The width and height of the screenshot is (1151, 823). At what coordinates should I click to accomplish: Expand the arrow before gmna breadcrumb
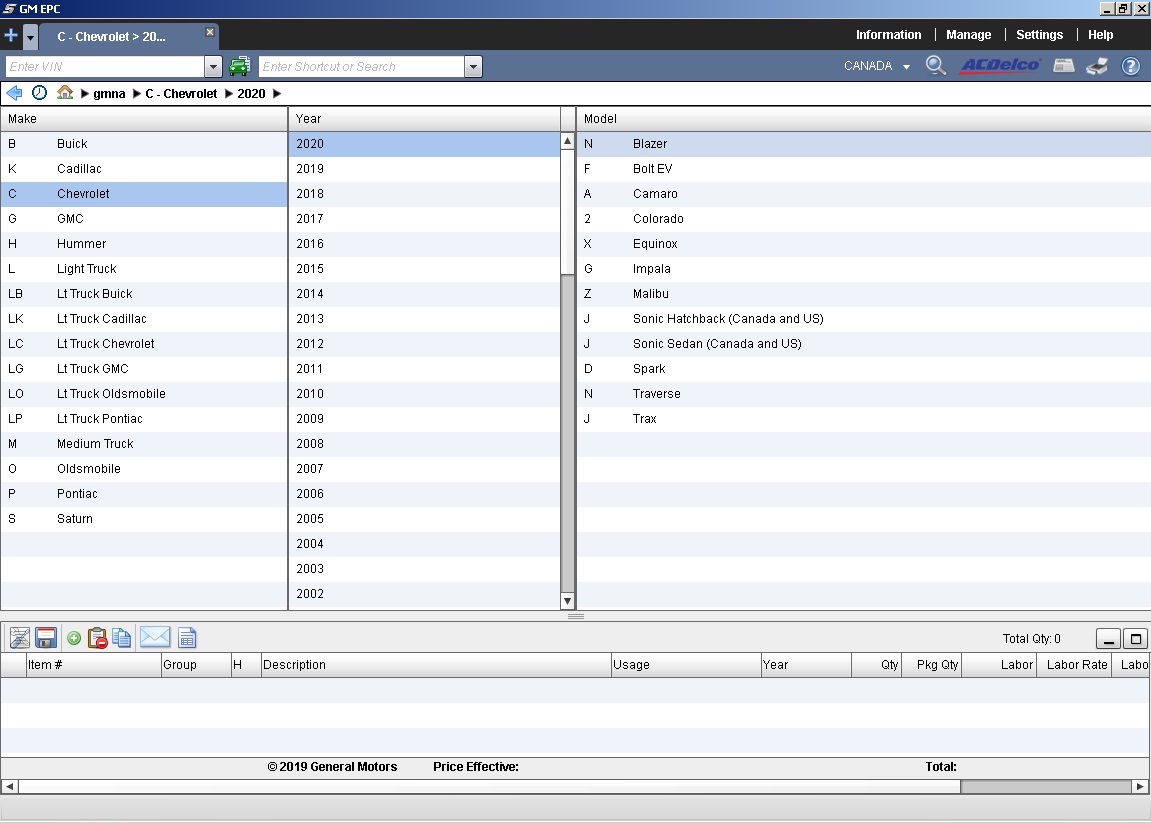tap(84, 93)
